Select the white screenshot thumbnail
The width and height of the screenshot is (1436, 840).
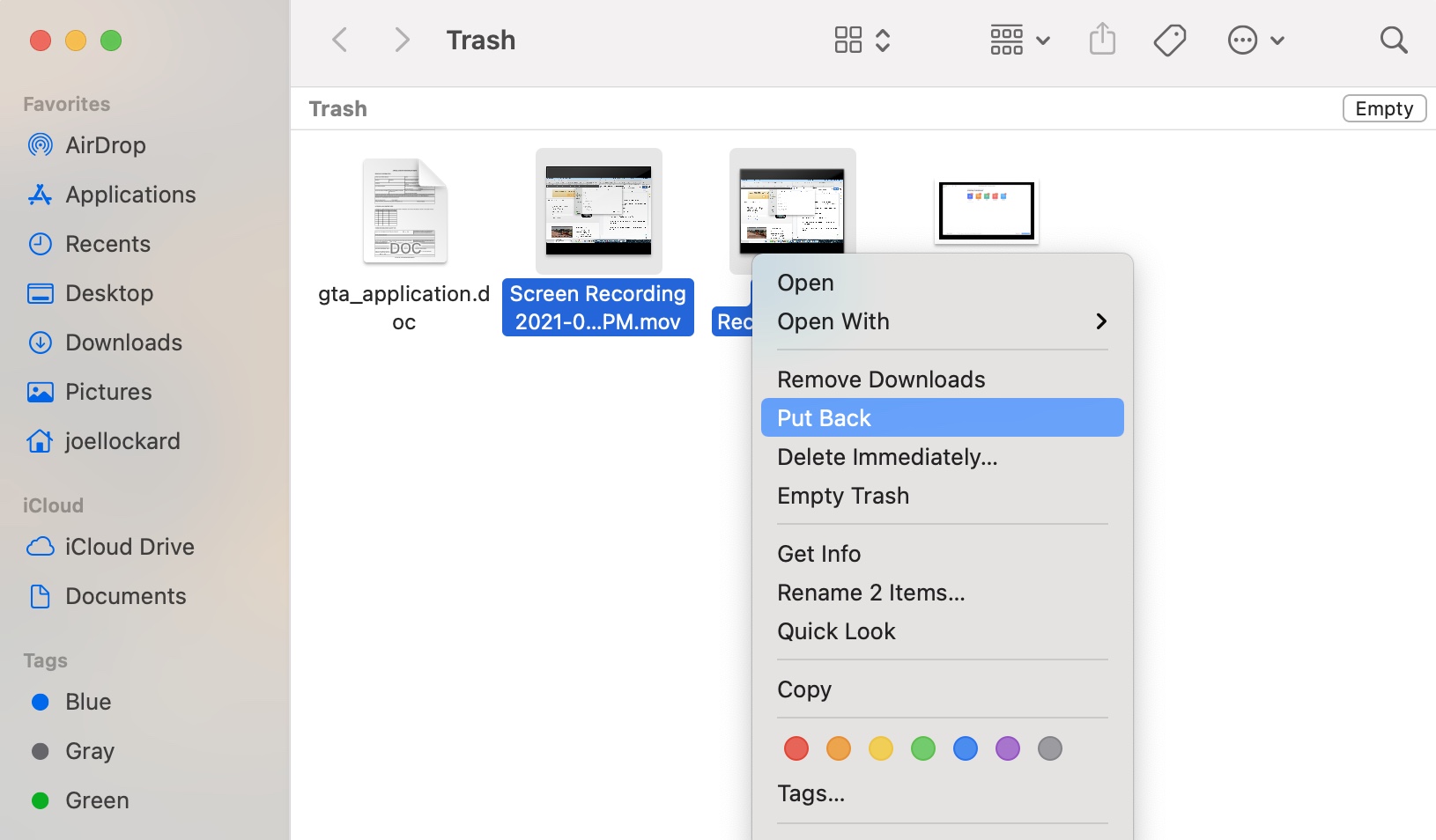pos(987,211)
